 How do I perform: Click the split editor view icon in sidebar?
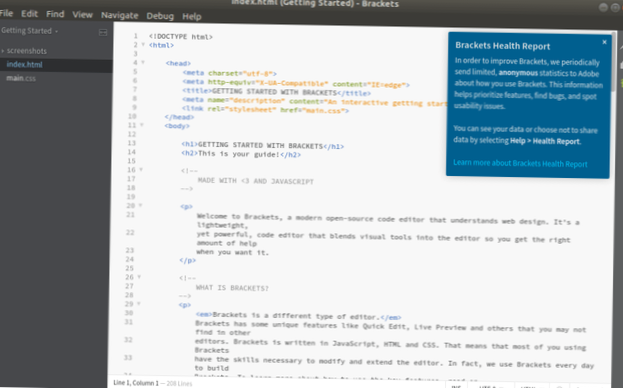[x=103, y=33]
